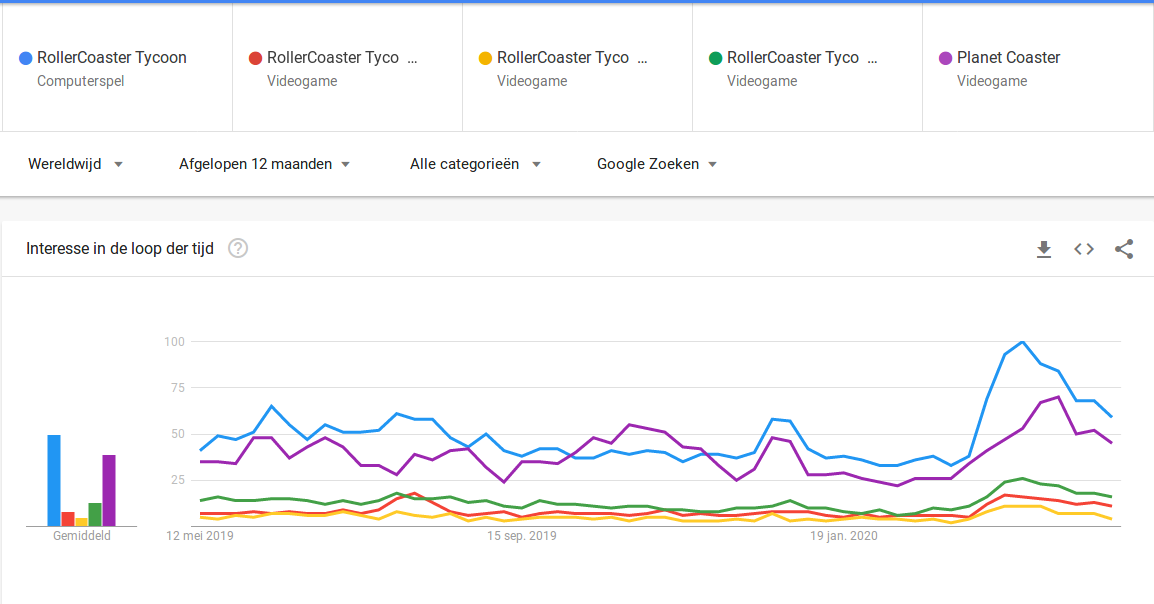Click the green average bar above Gemiddeld
1154x604 pixels.
[95, 514]
